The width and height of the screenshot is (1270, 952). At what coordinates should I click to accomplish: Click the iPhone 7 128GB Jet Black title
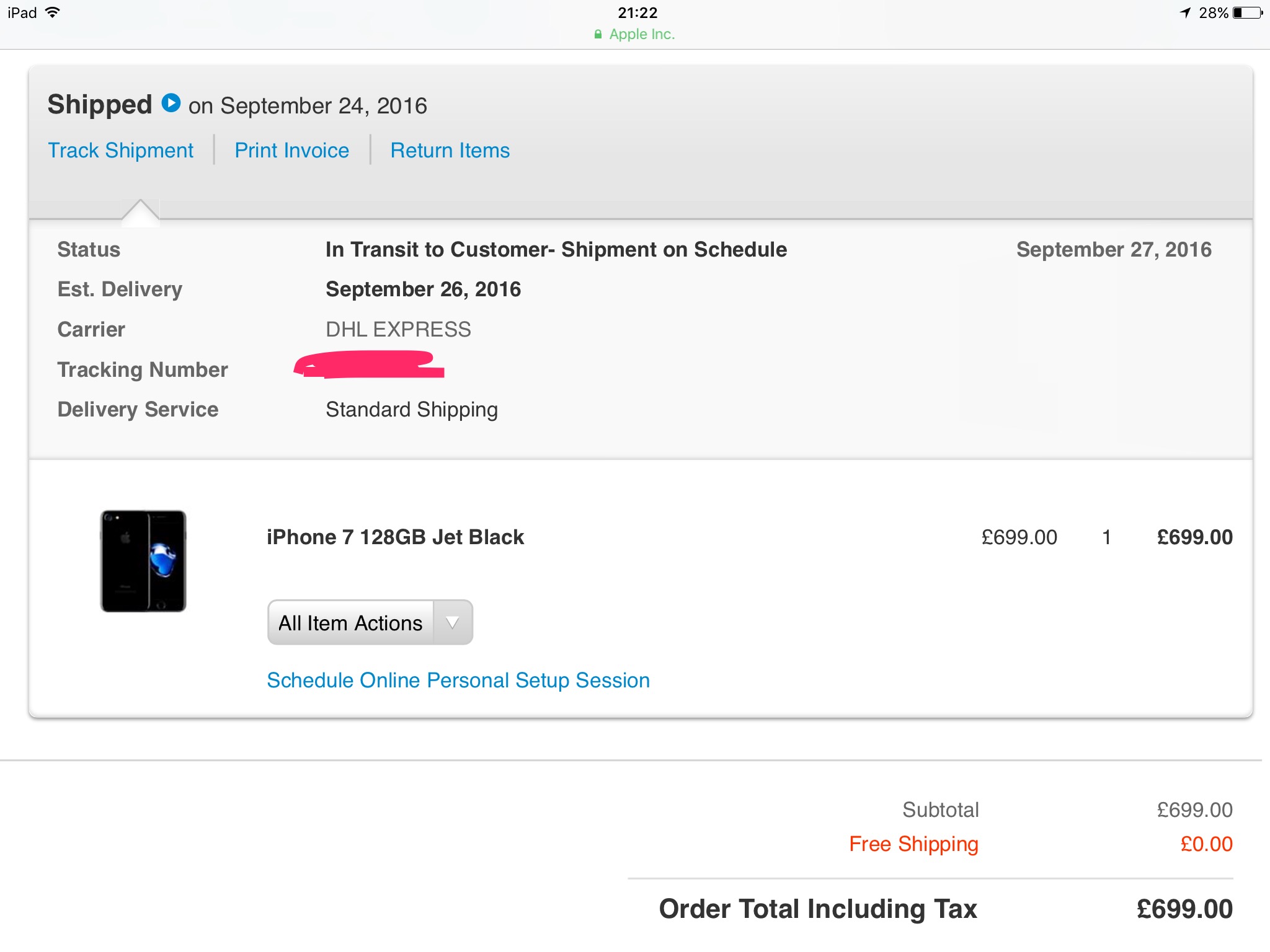pos(395,537)
